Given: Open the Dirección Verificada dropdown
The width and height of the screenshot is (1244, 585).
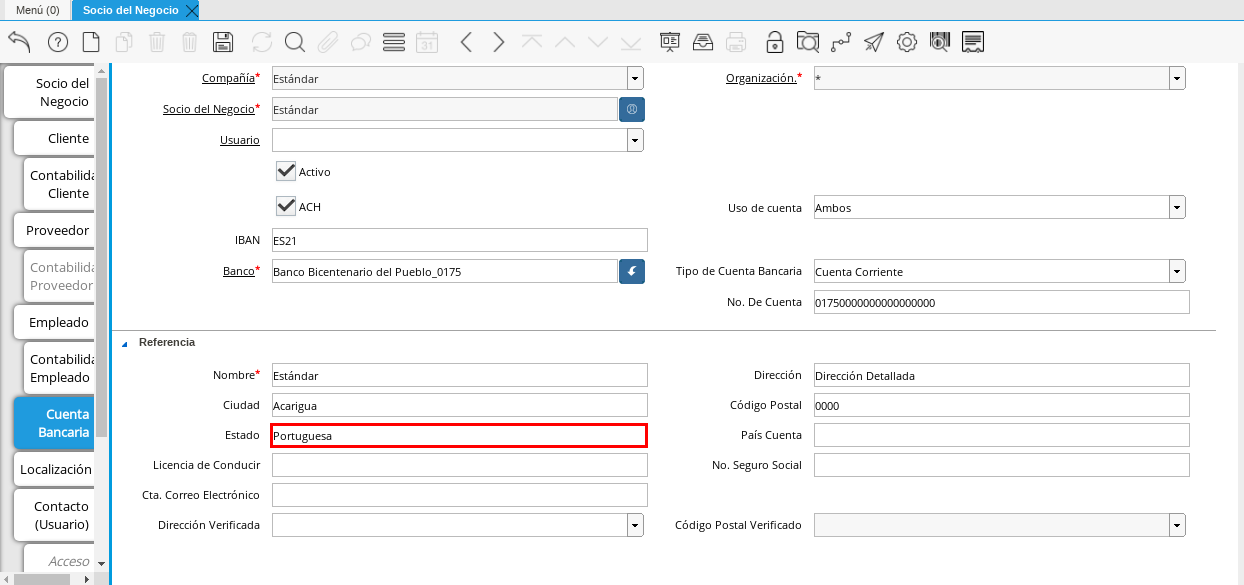Looking at the screenshot, I should coord(635,525).
